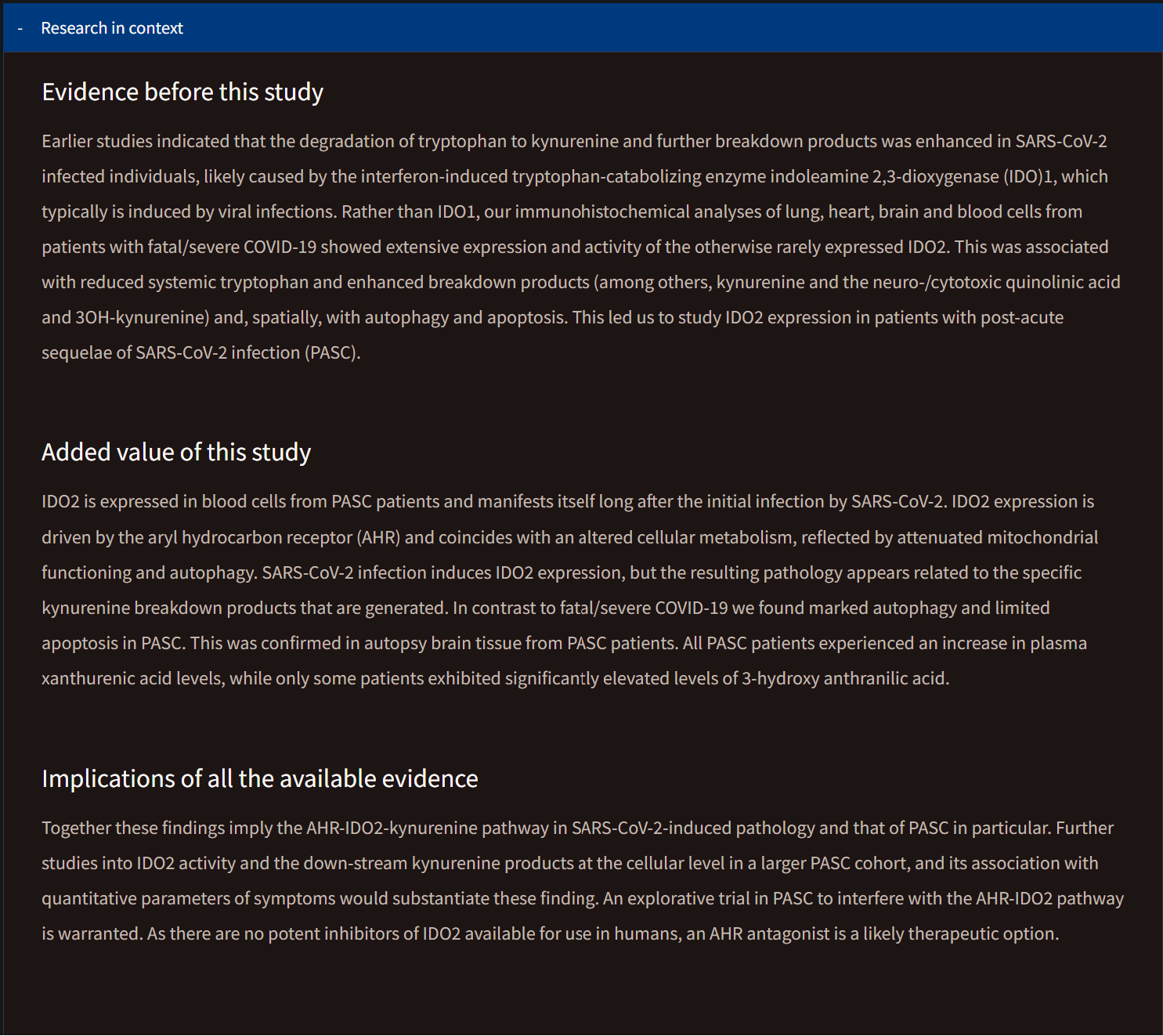The image size is (1163, 1036).
Task: Click the text sequelae of SARS-CoV-2 infection (PASC).
Action: click(201, 353)
